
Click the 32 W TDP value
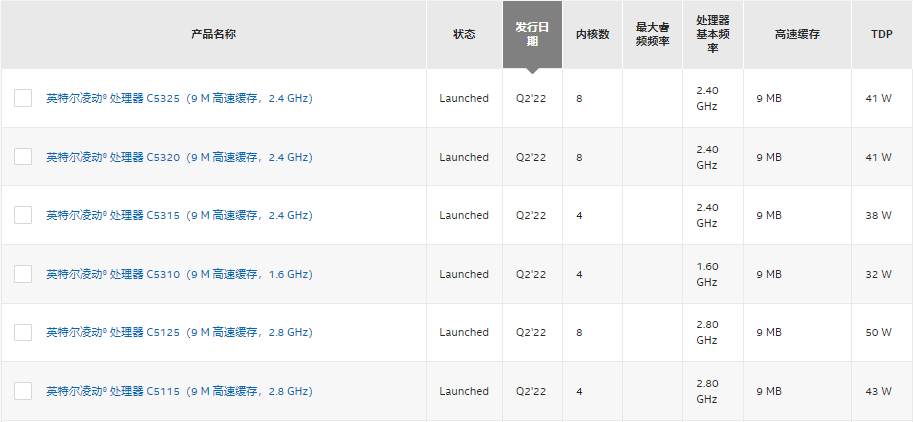click(879, 274)
